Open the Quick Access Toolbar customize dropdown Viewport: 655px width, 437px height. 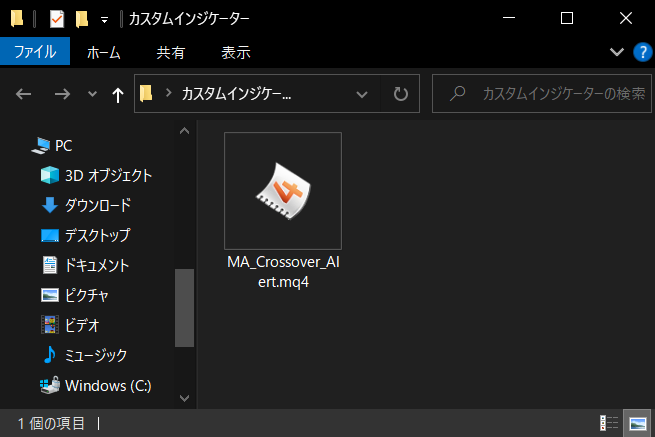click(x=104, y=20)
